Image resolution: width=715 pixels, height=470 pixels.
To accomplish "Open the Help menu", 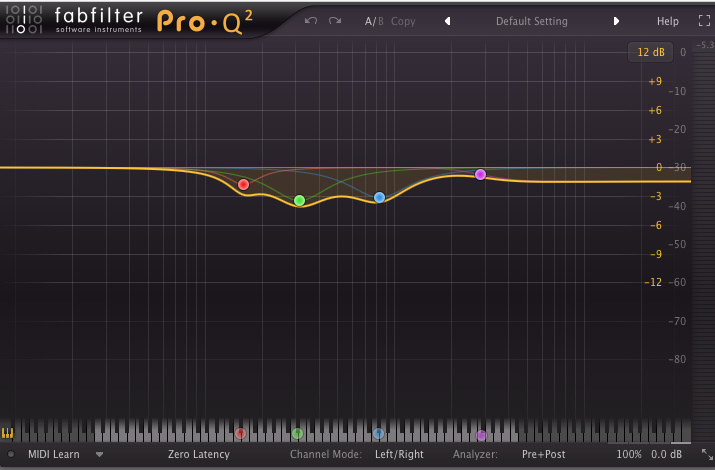I will pyautogui.click(x=668, y=21).
